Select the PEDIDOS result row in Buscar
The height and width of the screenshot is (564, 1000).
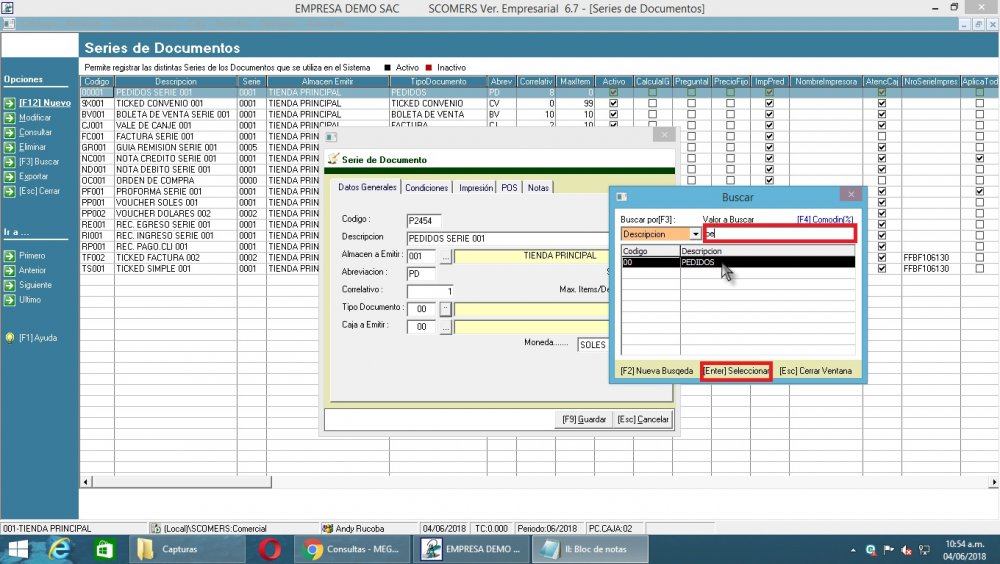[738, 262]
